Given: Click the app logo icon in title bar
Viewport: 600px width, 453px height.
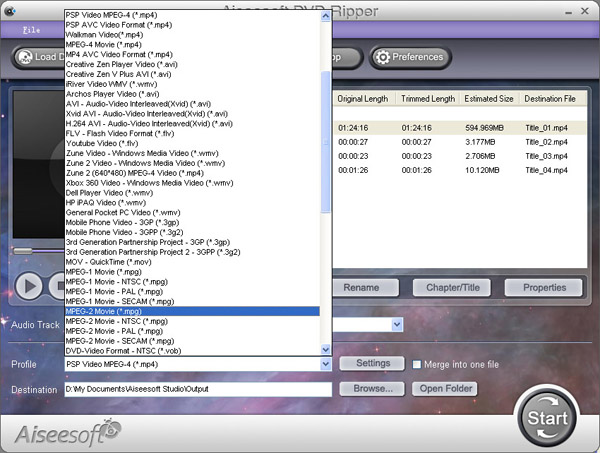Looking at the screenshot, I should point(9,11).
